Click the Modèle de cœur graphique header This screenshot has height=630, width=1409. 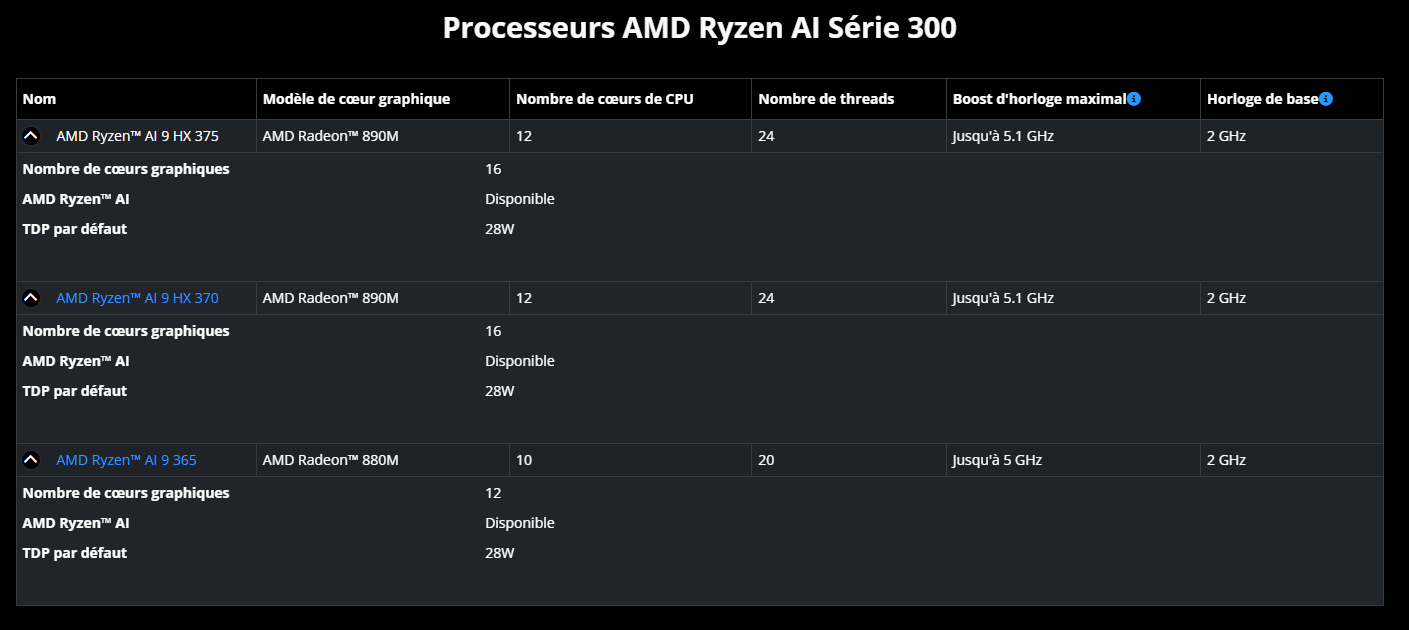click(356, 99)
